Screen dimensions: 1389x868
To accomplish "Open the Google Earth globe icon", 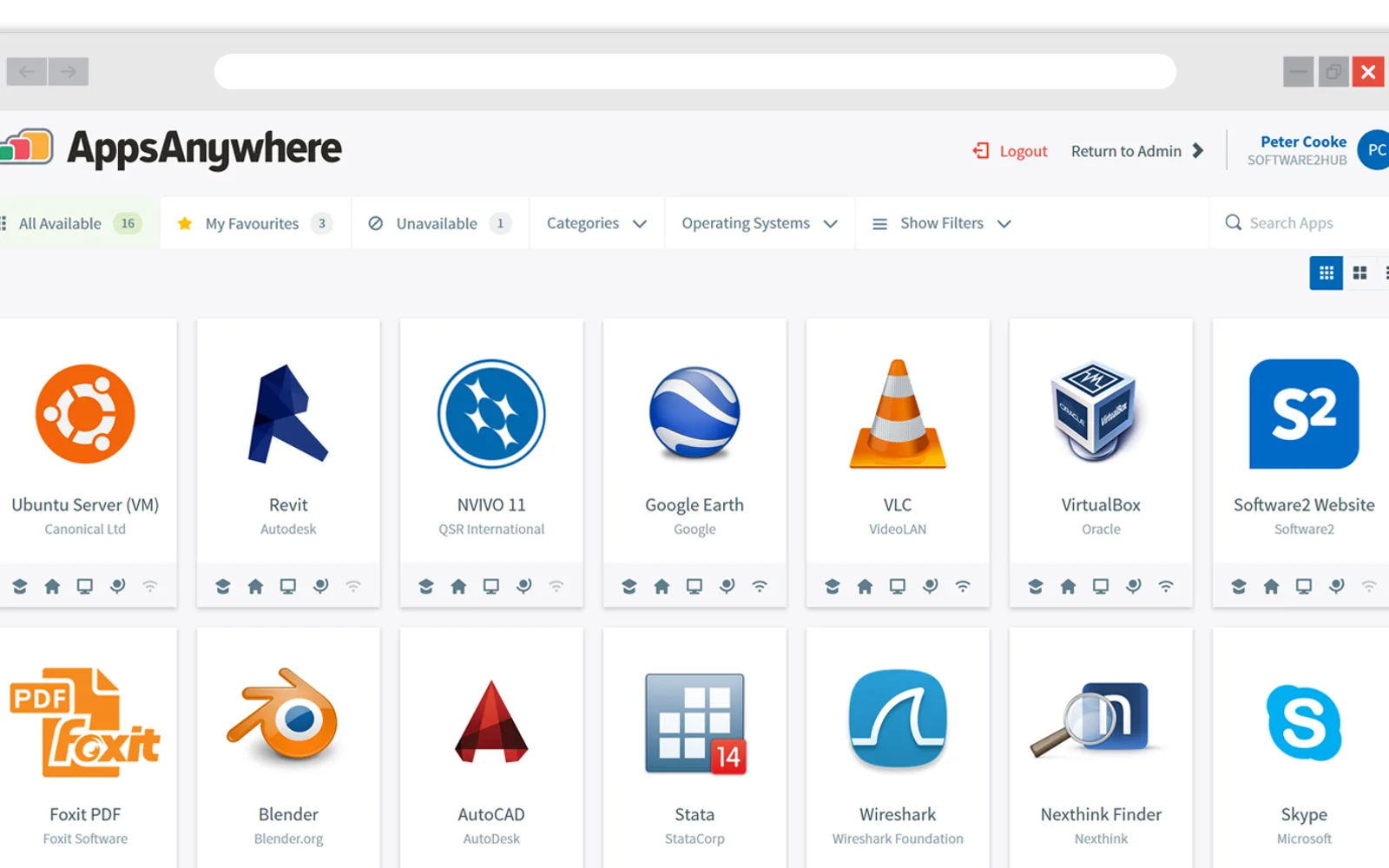I will click(694, 411).
